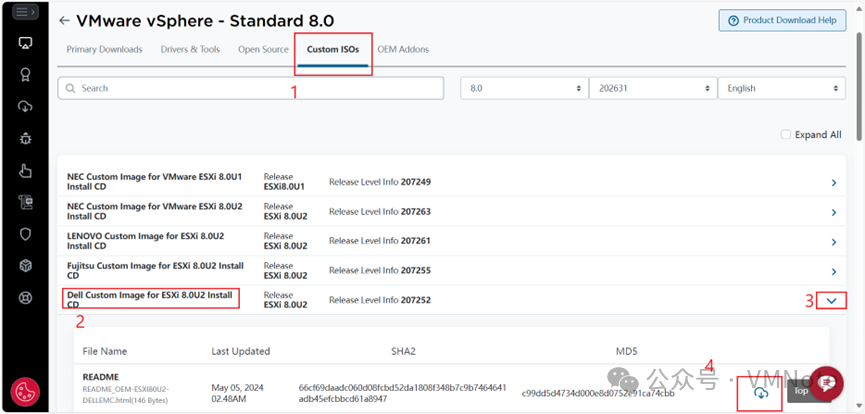
Task: Click the red cookie settings button
Action: [x=25, y=392]
